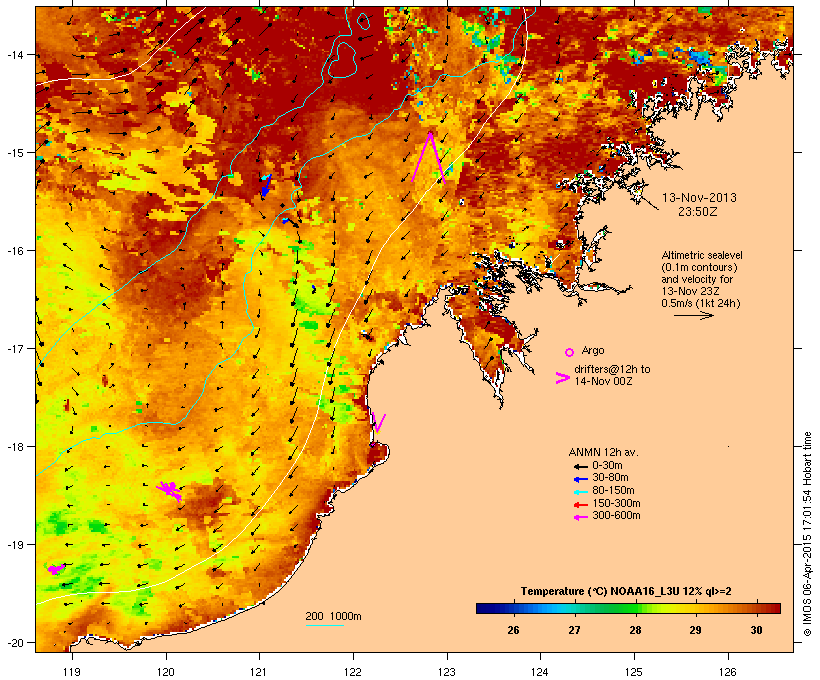This screenshot has height=680, width=820.
Task: Click the '200 1000m' bathymetry legend label
Action: (333, 616)
